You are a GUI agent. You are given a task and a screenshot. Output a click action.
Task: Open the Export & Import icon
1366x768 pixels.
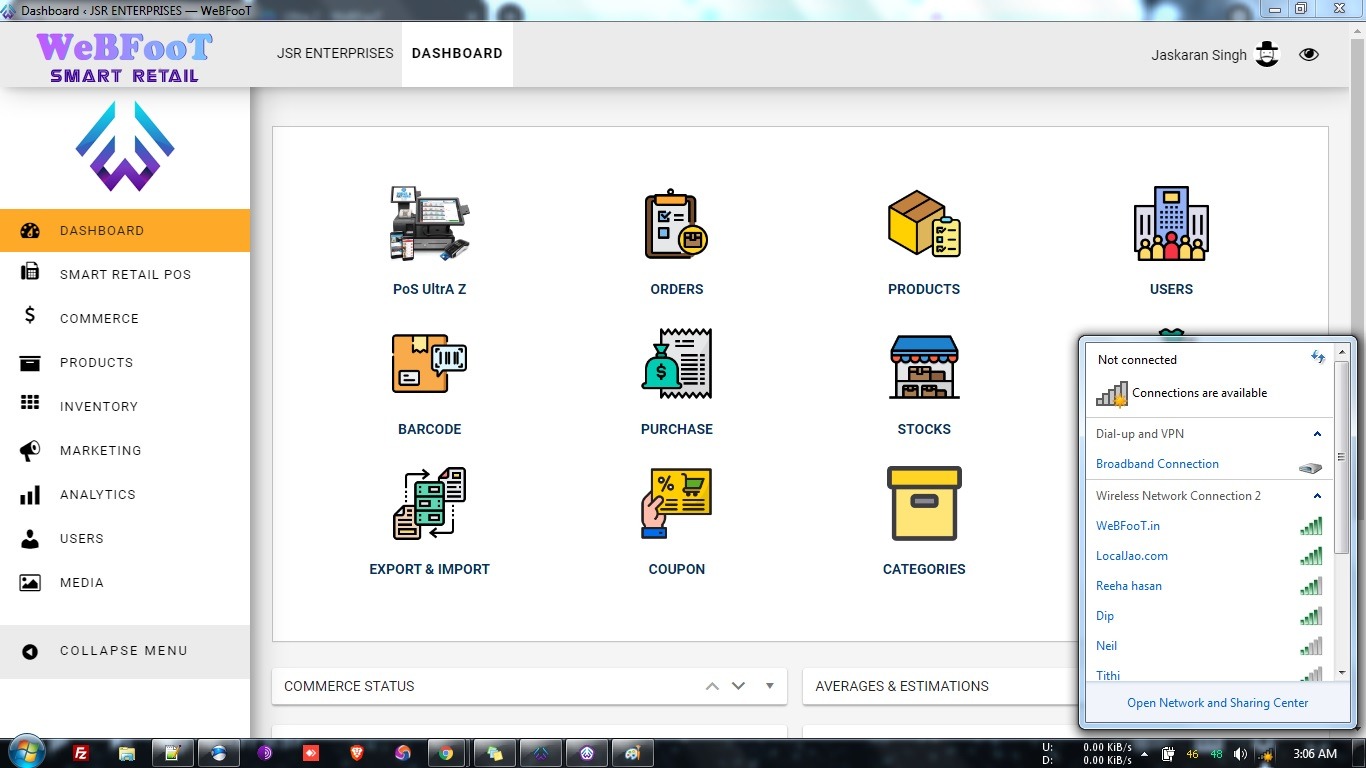tap(429, 503)
